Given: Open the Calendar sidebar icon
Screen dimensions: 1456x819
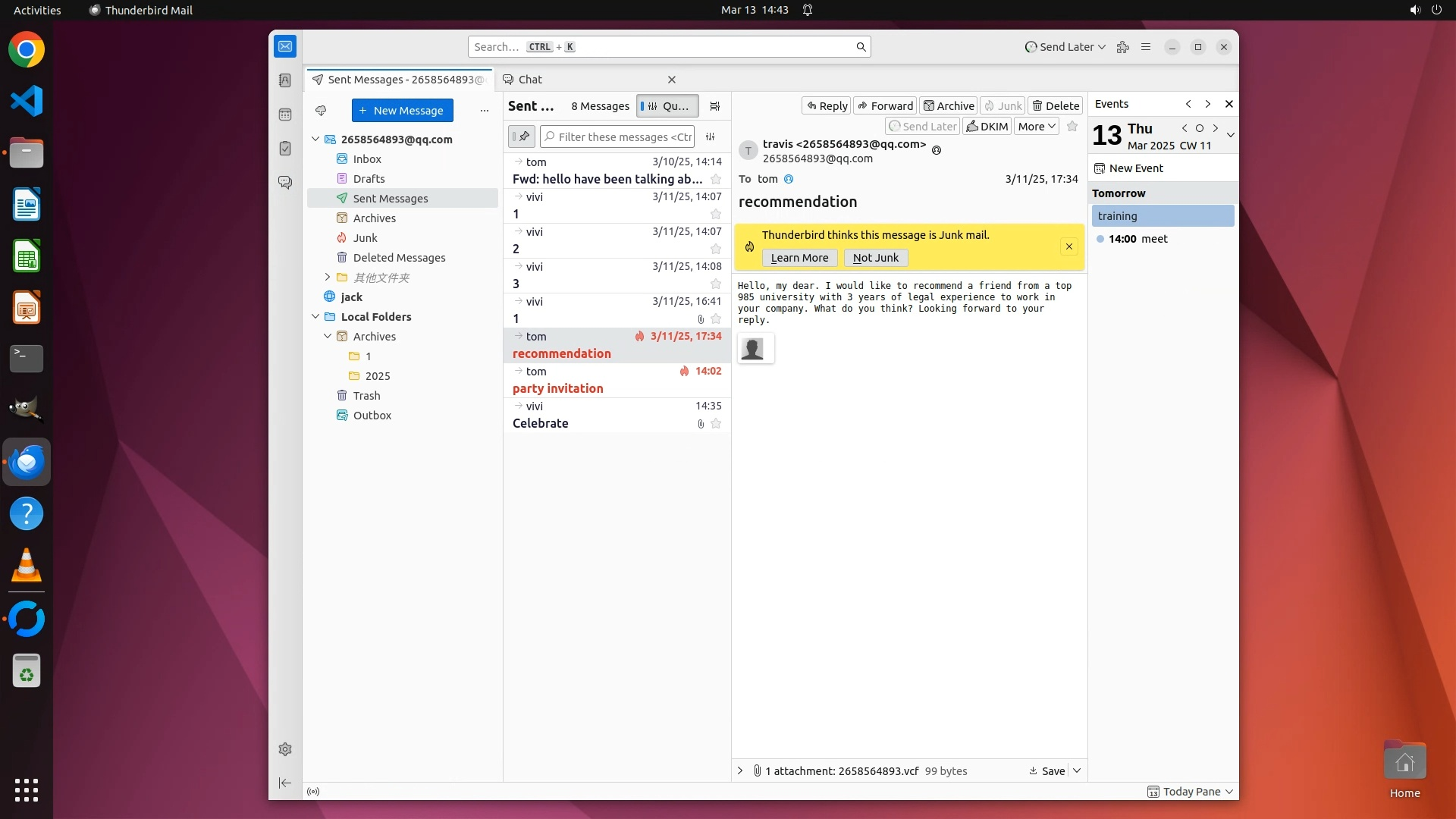Looking at the screenshot, I should [x=285, y=115].
